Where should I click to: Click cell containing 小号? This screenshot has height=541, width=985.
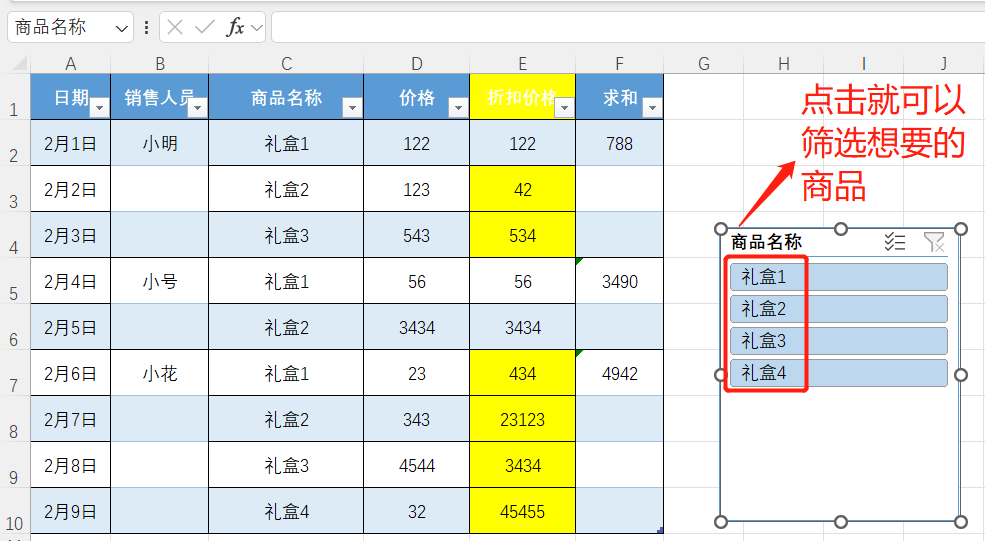click(160, 281)
